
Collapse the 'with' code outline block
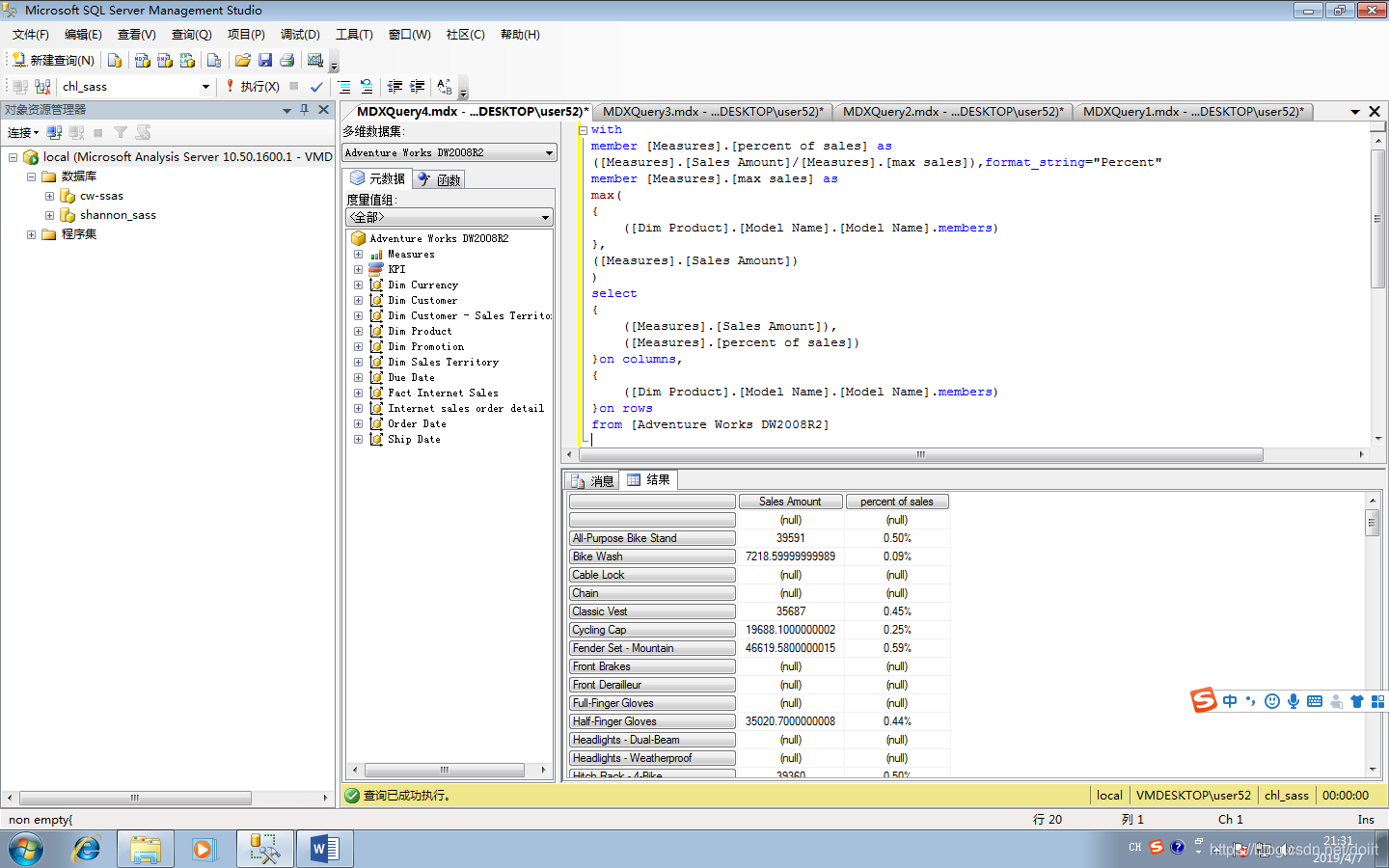[x=583, y=130]
